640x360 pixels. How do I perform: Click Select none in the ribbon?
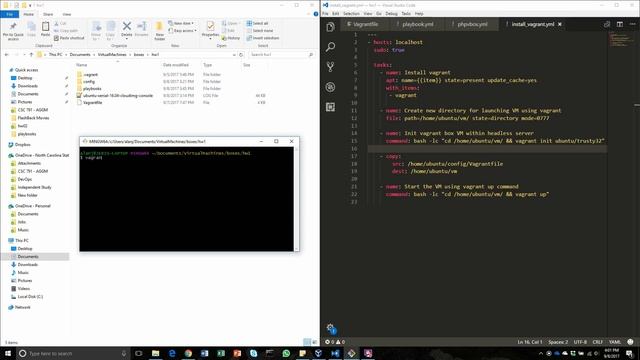pos(260,31)
